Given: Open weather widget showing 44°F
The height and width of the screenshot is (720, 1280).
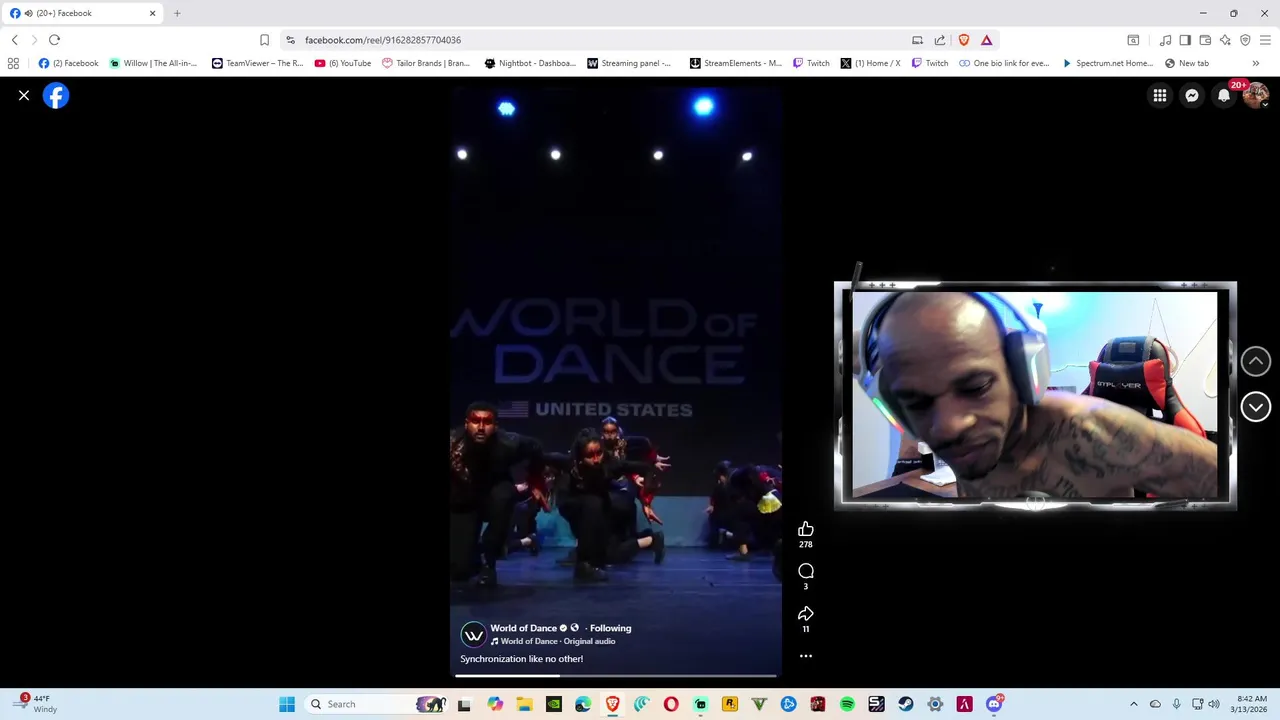Looking at the screenshot, I should point(34,704).
